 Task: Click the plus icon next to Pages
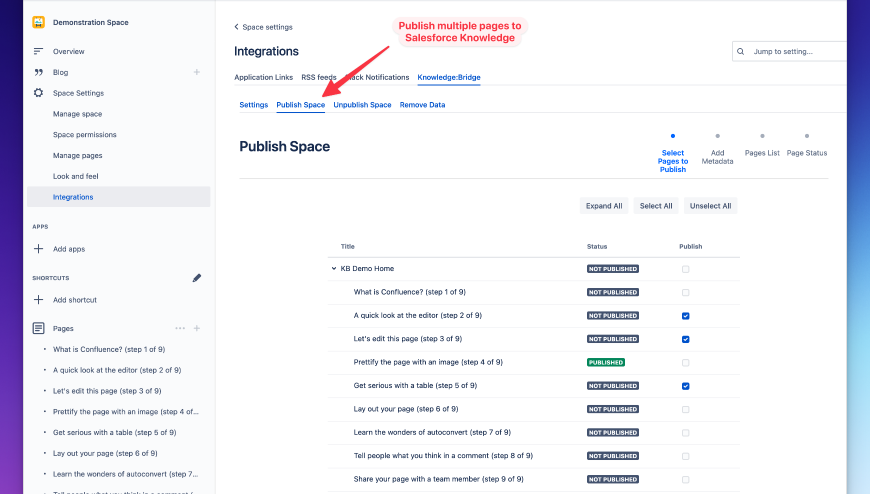click(197, 328)
